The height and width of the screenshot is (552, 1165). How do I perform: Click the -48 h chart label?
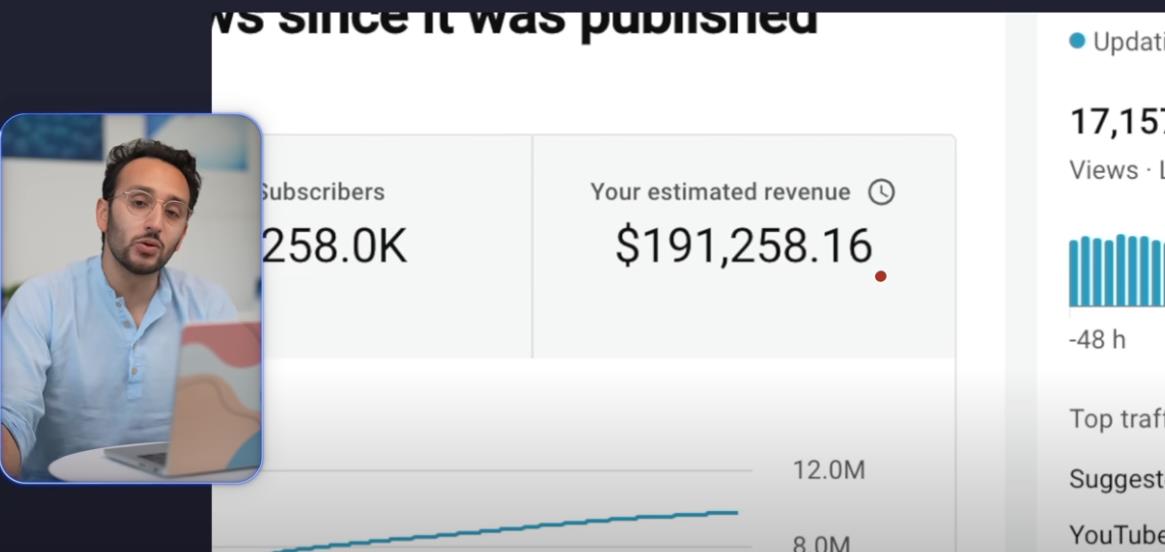pyautogui.click(x=1097, y=339)
